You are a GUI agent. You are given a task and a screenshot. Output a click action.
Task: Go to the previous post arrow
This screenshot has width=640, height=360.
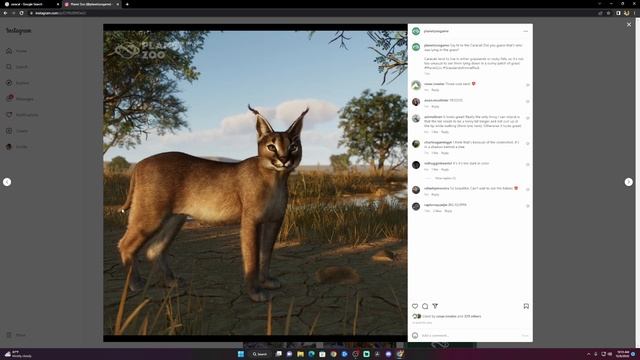[7, 182]
